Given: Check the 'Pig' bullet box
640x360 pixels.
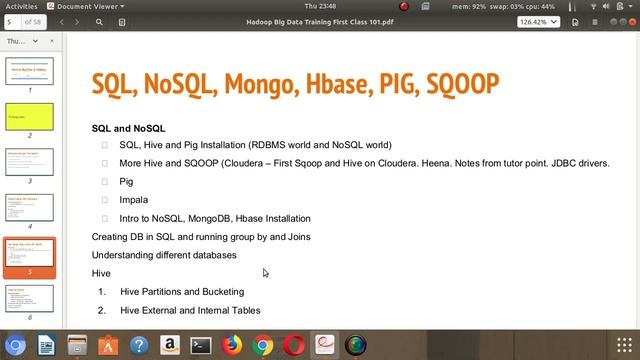Looking at the screenshot, I should (105, 182).
